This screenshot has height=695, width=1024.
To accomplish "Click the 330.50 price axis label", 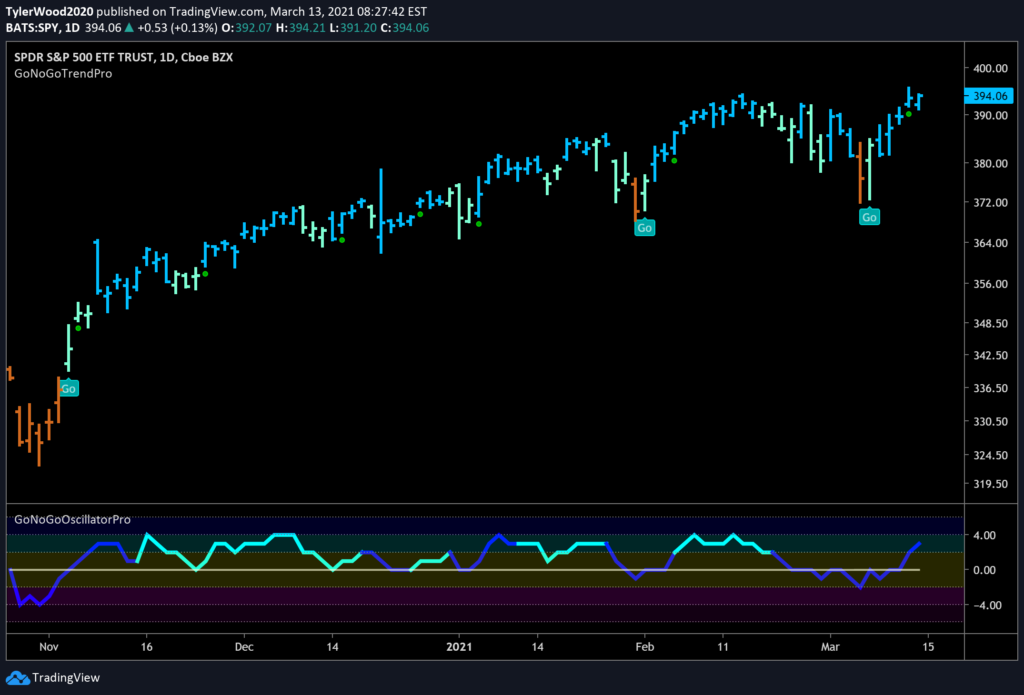I will (x=989, y=421).
